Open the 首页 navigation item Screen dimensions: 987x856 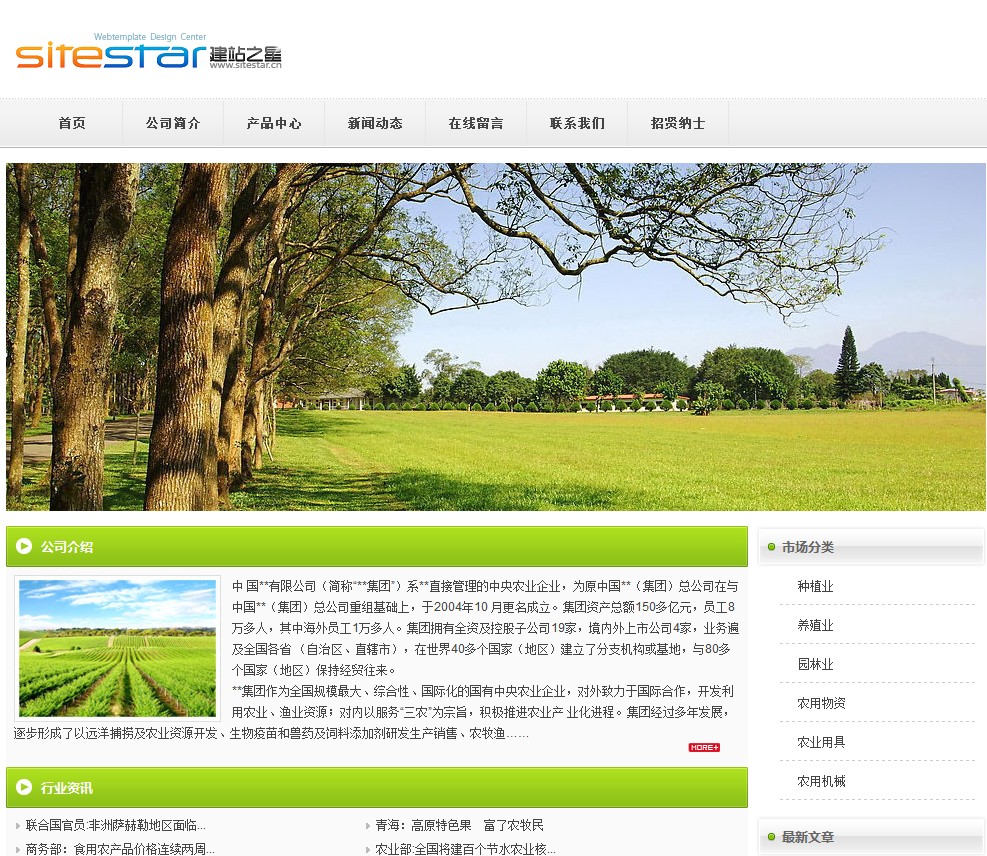(x=72, y=123)
